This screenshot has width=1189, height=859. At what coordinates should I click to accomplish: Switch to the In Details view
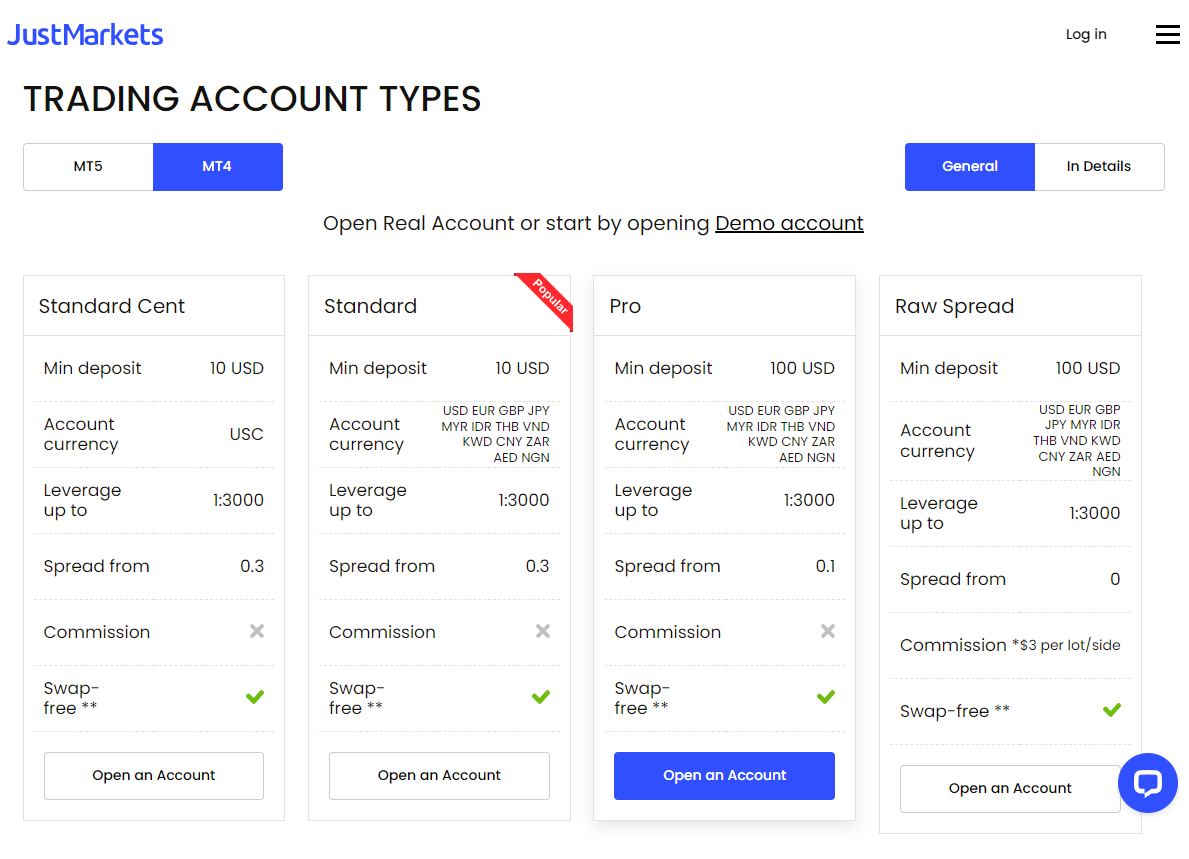coord(1098,167)
